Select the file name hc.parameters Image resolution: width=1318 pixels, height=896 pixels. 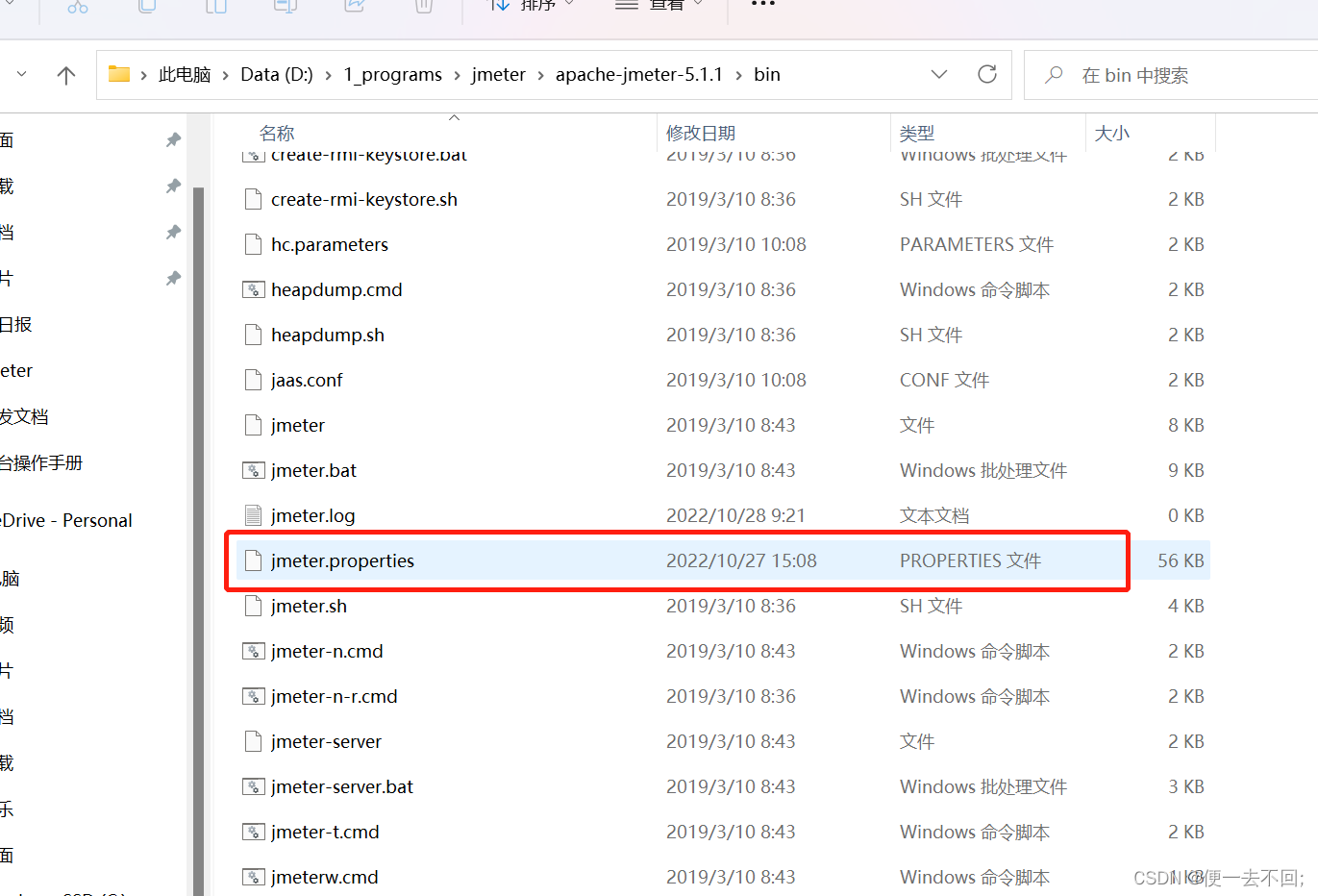330,244
